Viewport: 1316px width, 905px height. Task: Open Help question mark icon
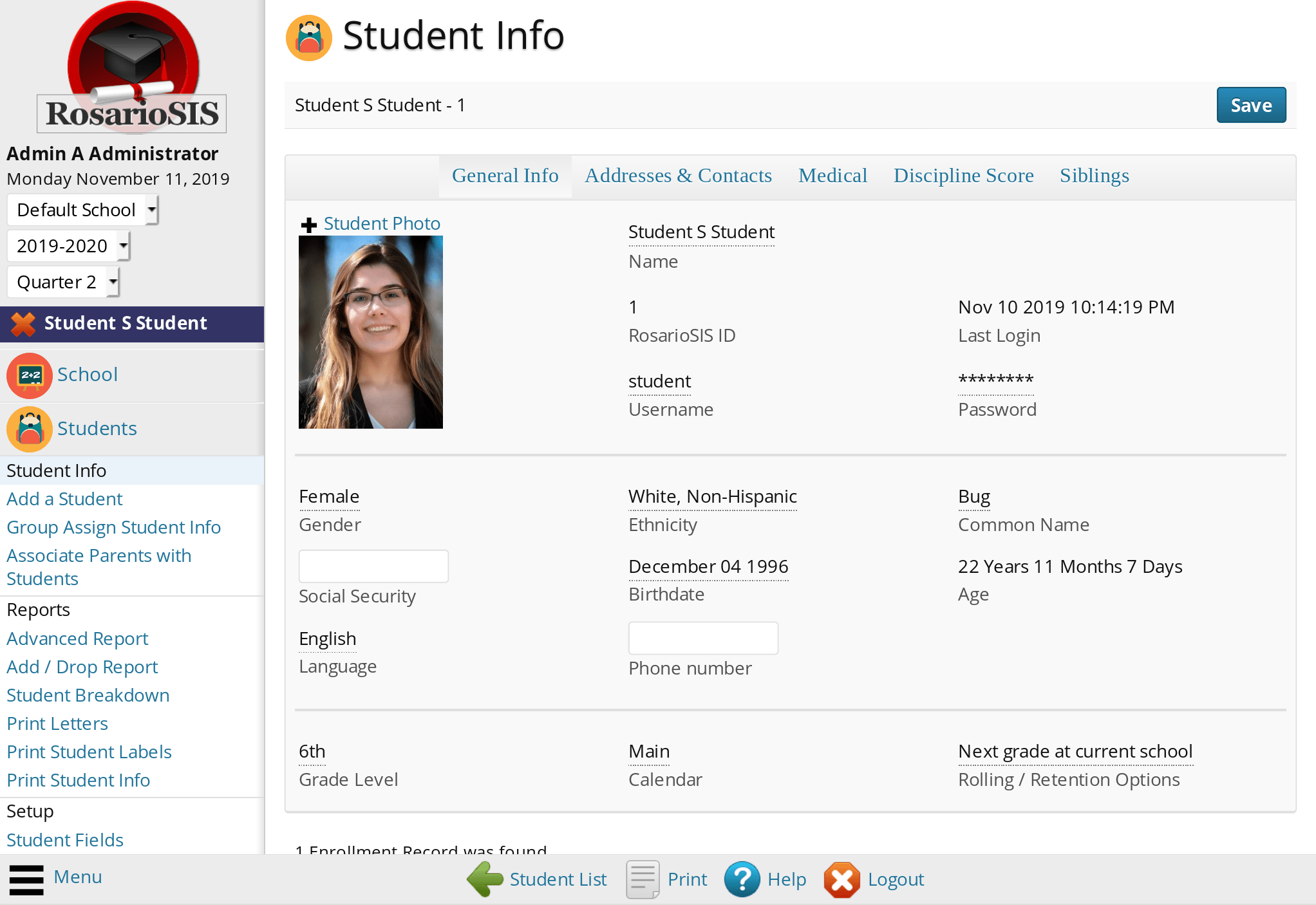coord(742,879)
